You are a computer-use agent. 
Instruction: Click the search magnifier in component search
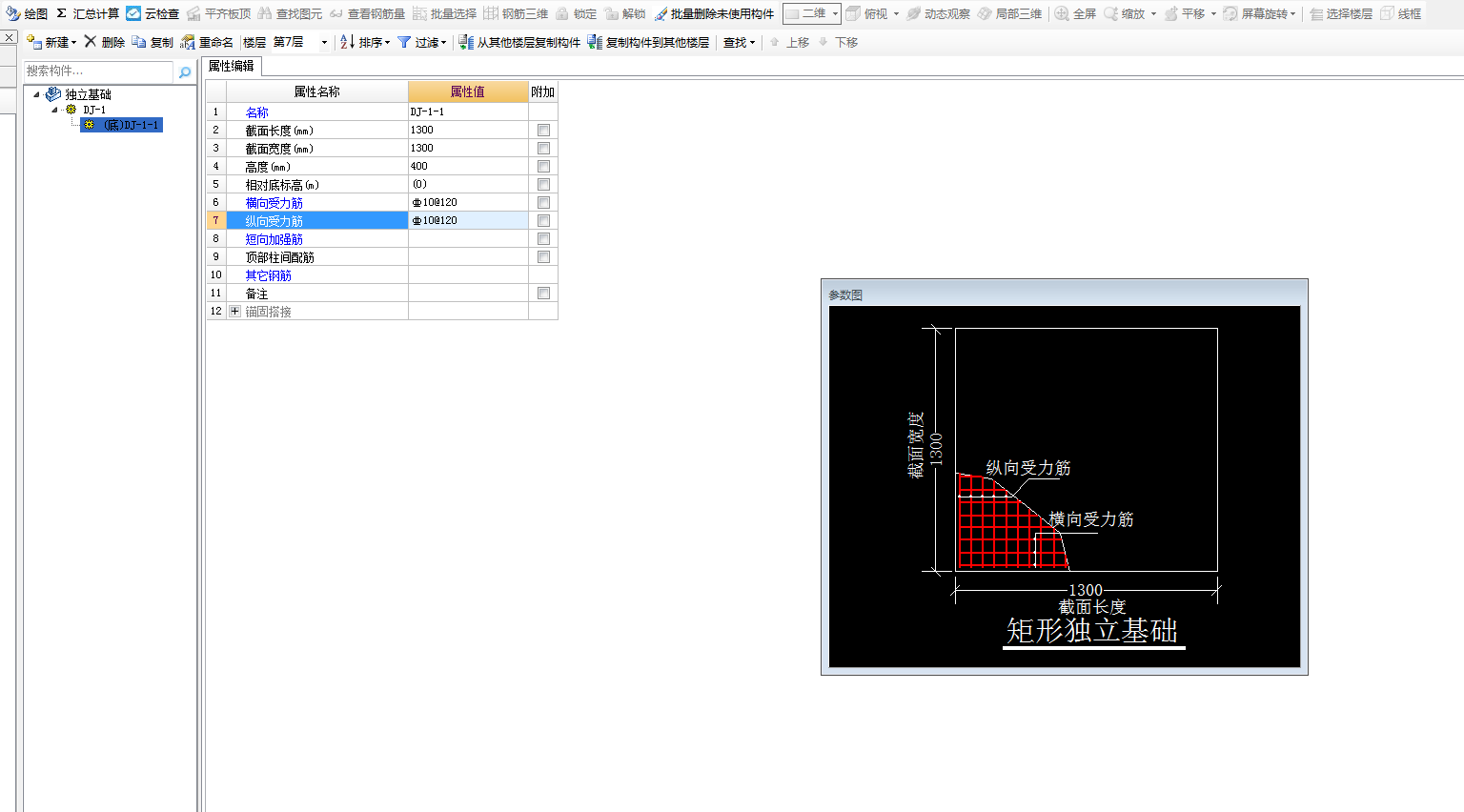click(x=185, y=72)
